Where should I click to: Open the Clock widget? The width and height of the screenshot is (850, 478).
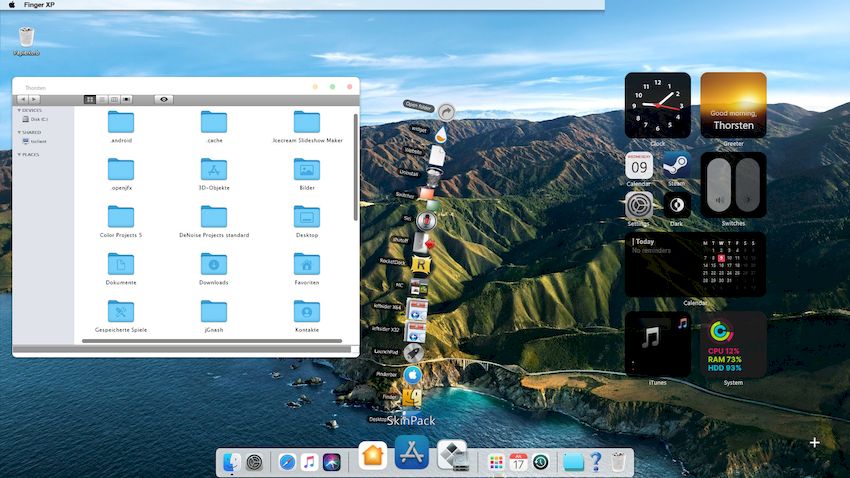click(x=658, y=105)
